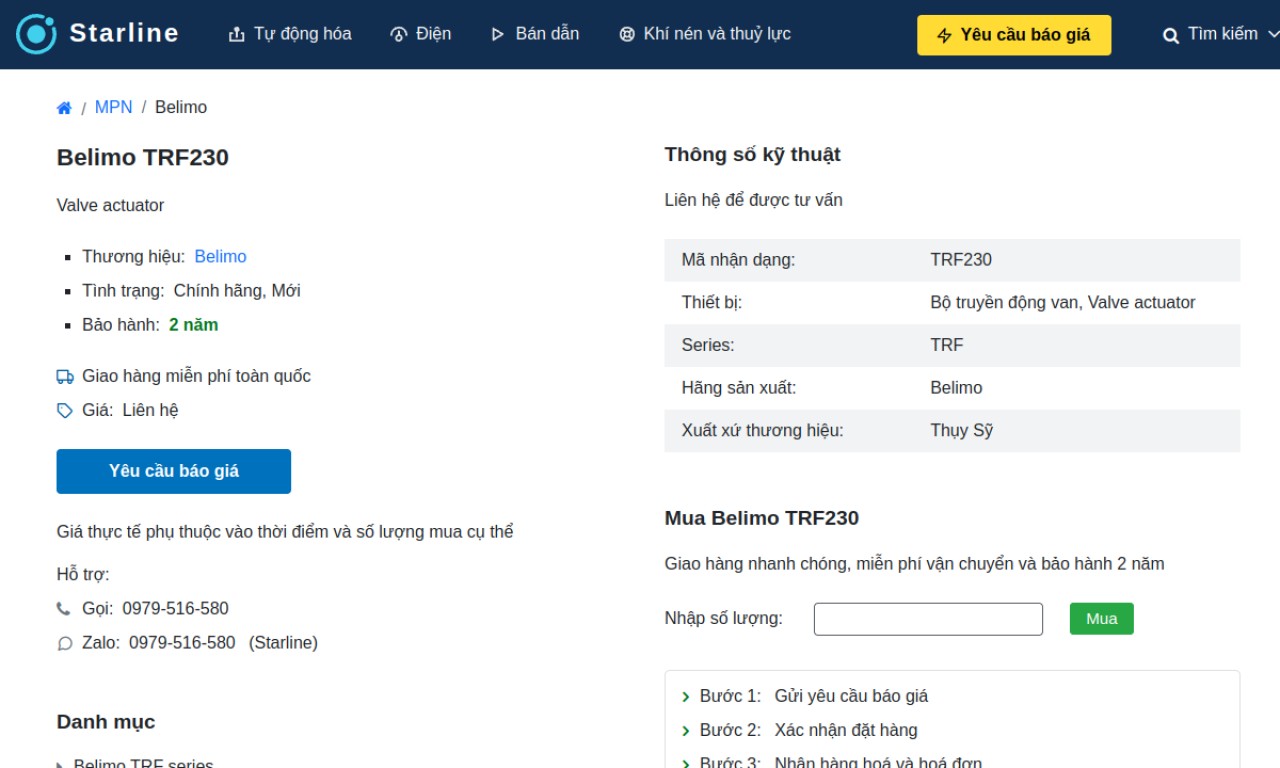
Task: Click the TRF value in Series row
Action: click(x=947, y=345)
